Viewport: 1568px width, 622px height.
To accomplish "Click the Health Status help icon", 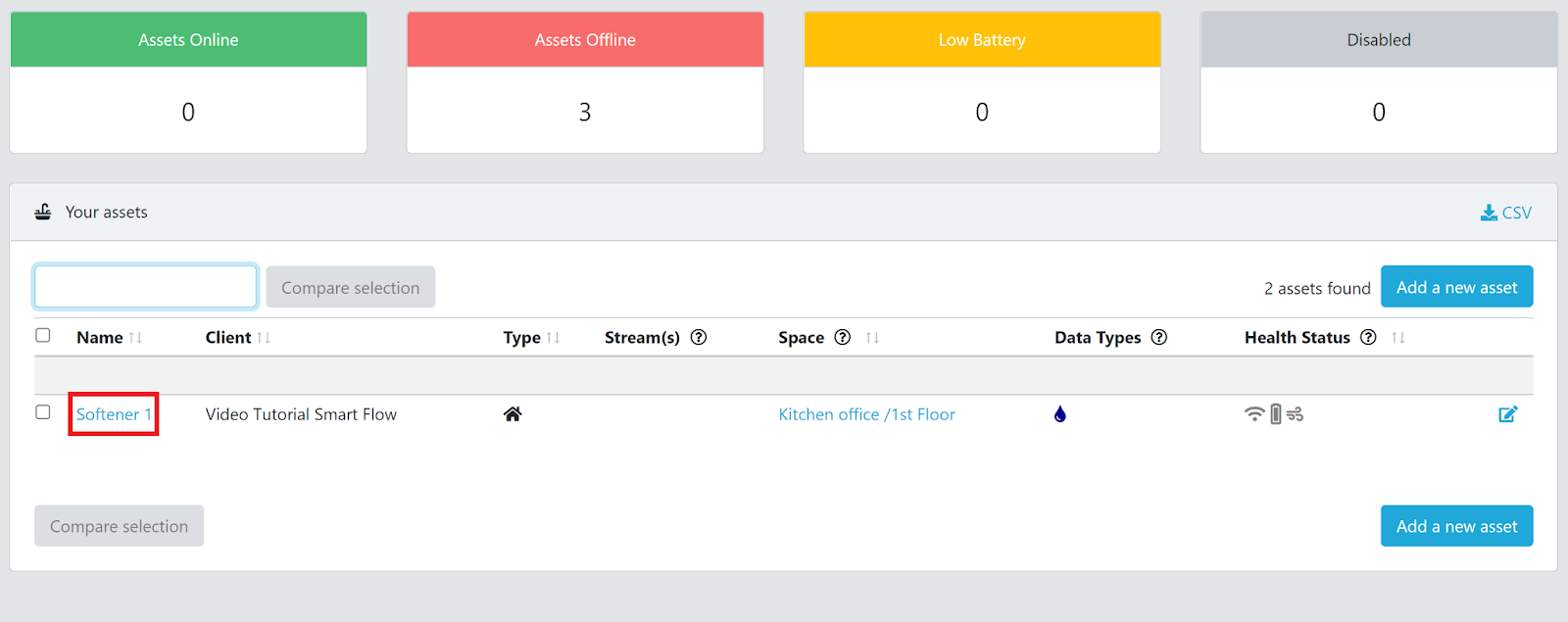I will coord(1368,337).
